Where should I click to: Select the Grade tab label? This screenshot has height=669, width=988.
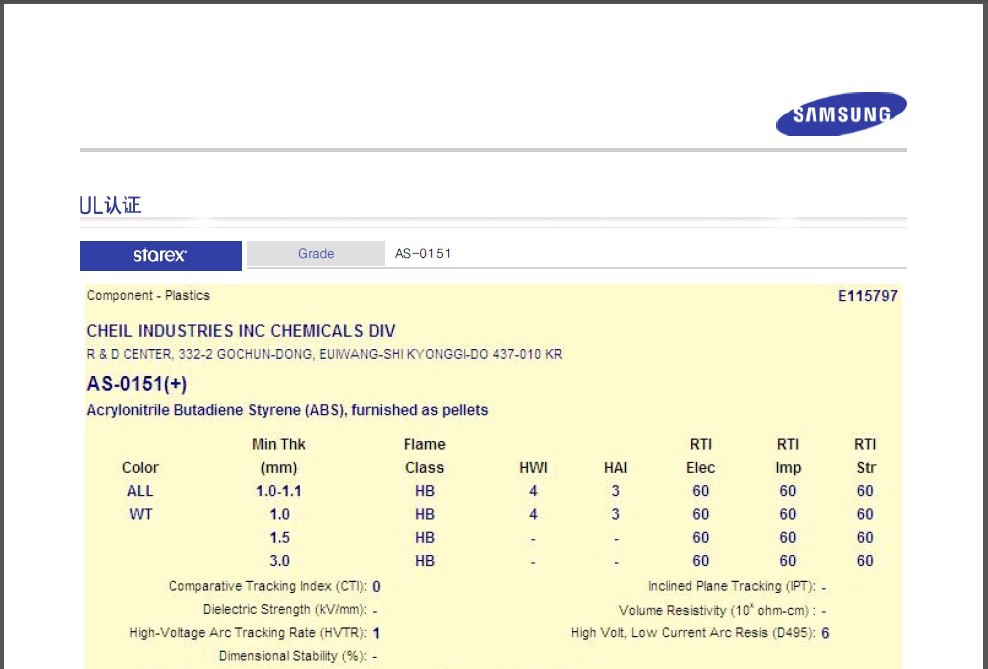(x=316, y=254)
